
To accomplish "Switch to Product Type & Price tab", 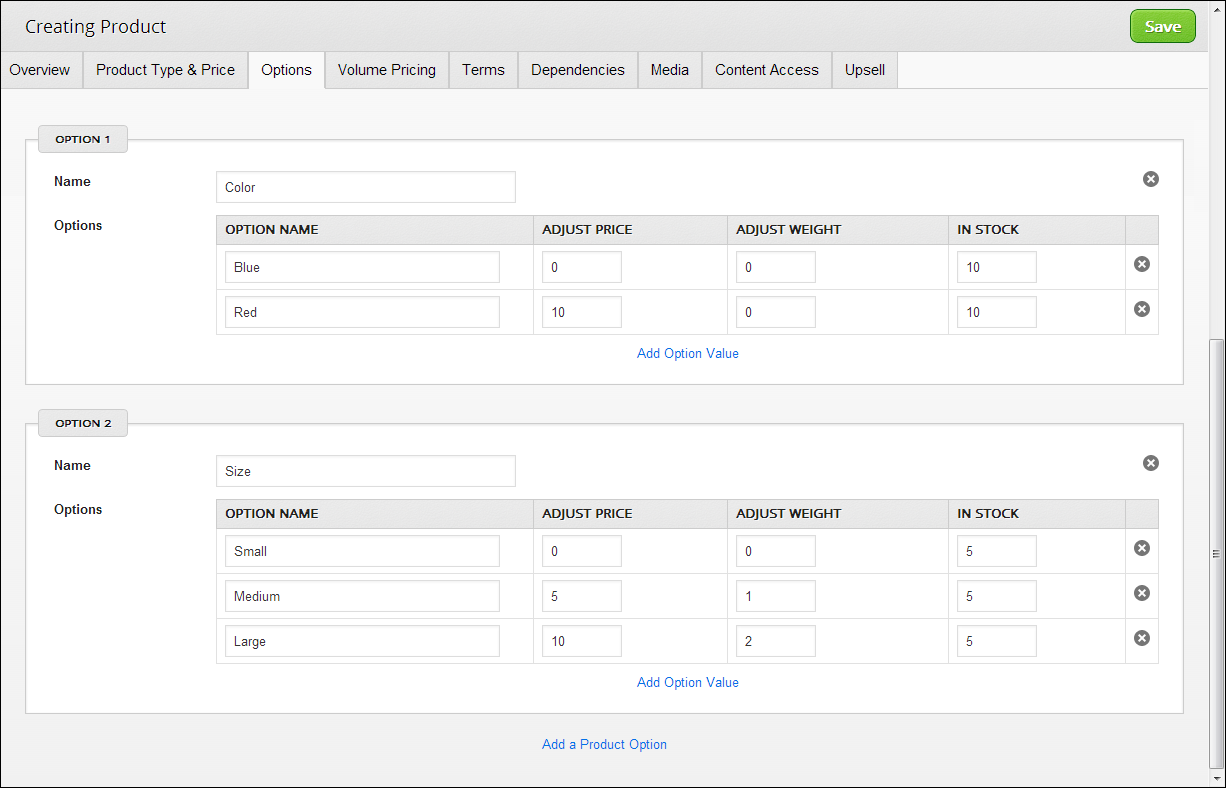I will click(x=165, y=70).
